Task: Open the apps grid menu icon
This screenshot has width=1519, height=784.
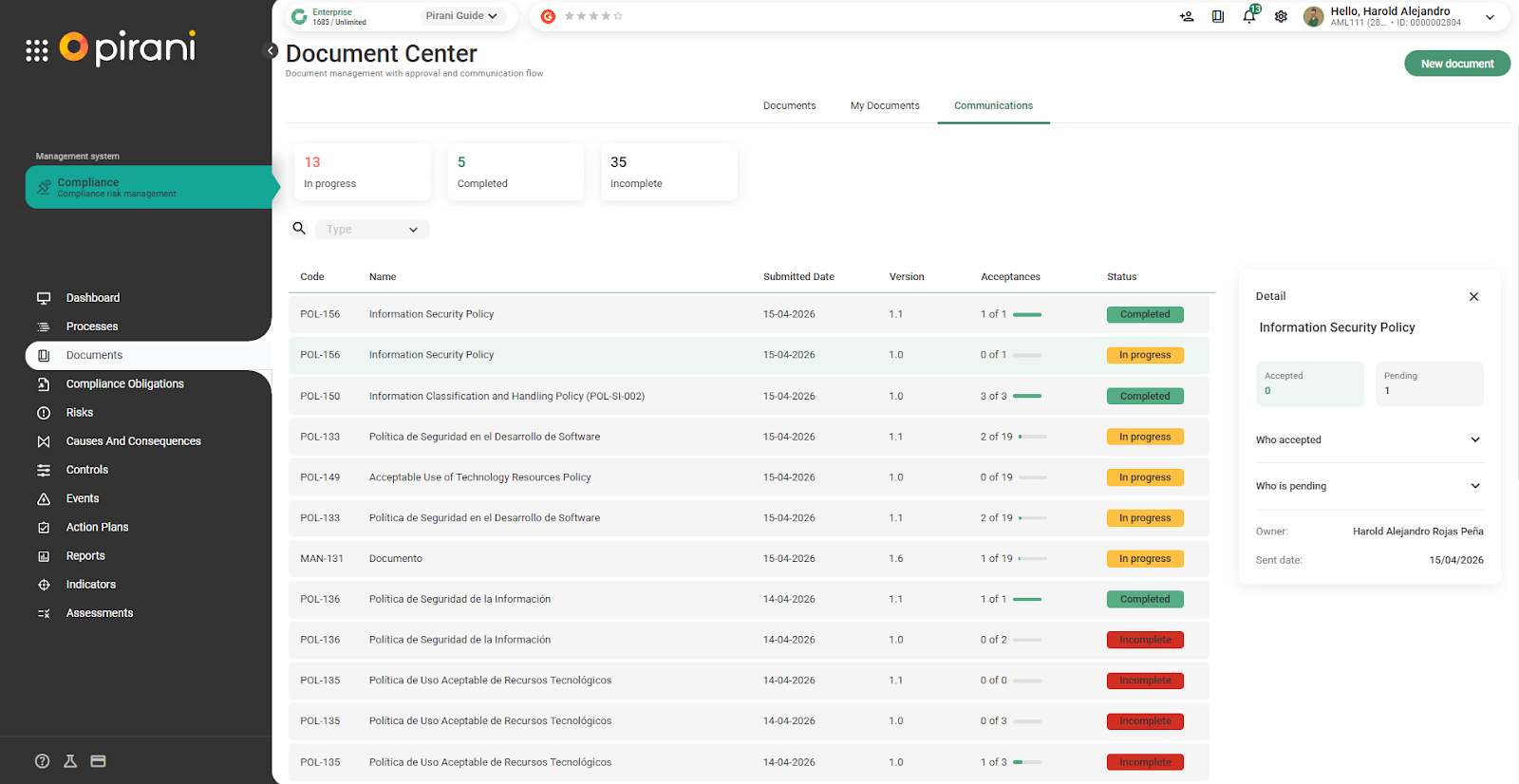Action: [37, 50]
